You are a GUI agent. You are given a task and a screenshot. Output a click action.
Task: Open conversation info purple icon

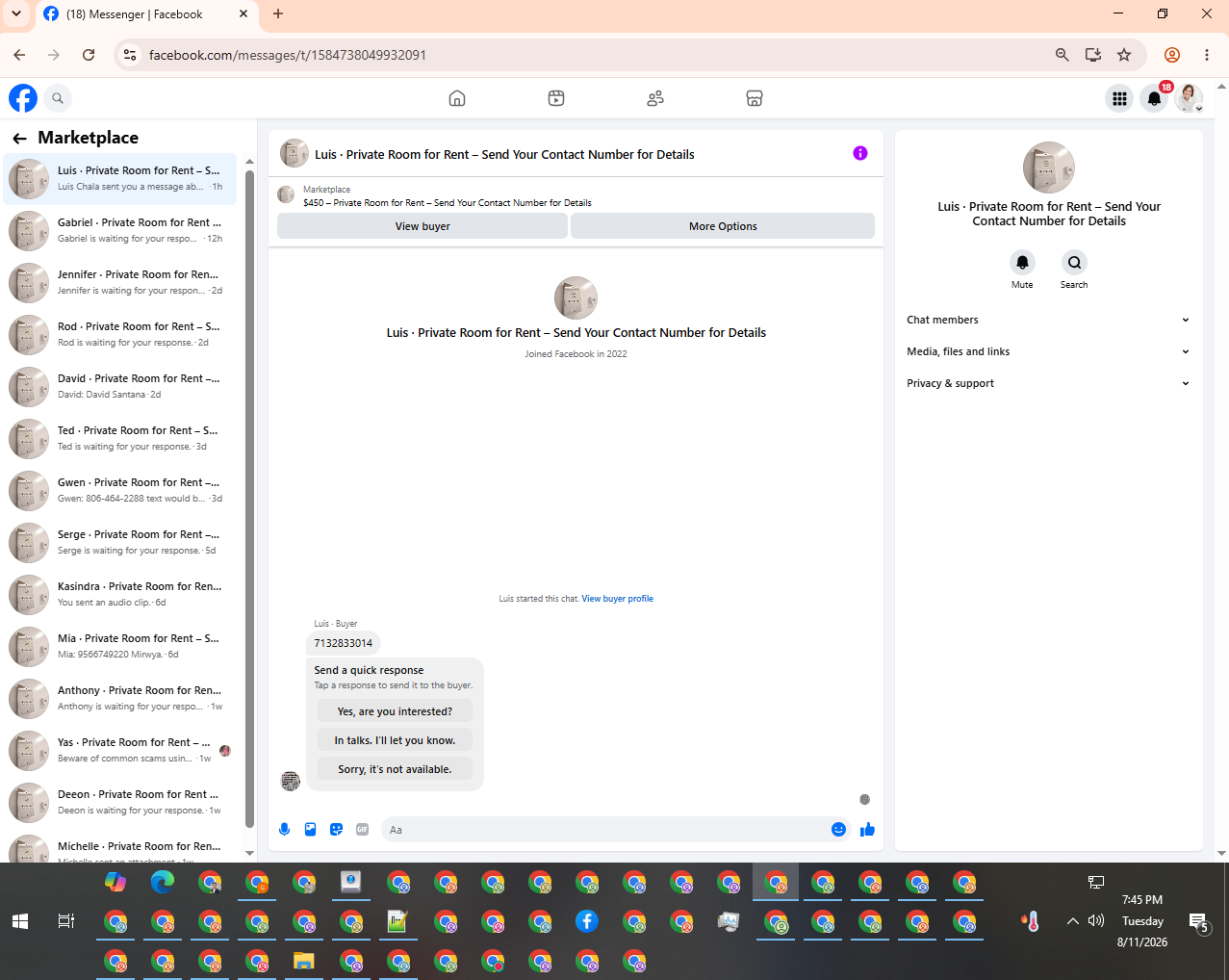click(860, 153)
